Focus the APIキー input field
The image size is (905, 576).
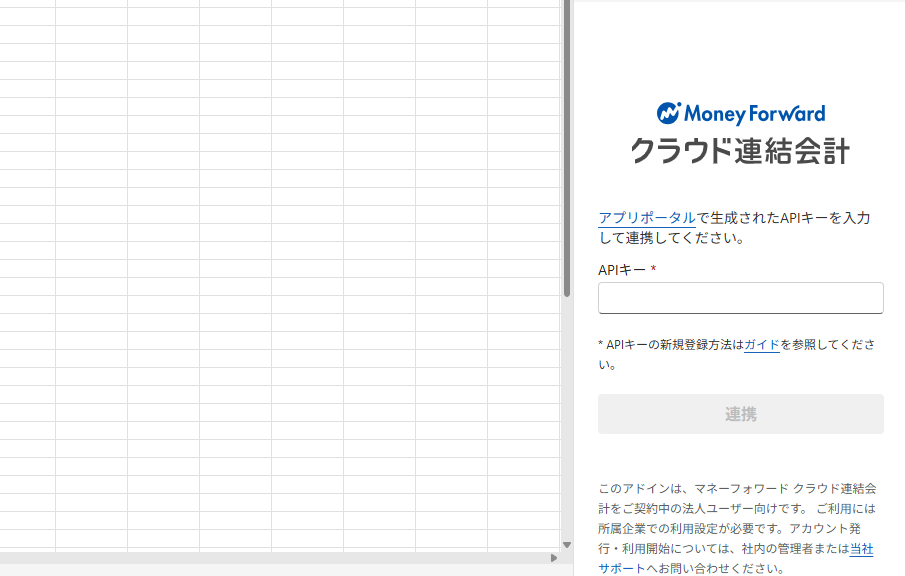pyautogui.click(x=740, y=298)
